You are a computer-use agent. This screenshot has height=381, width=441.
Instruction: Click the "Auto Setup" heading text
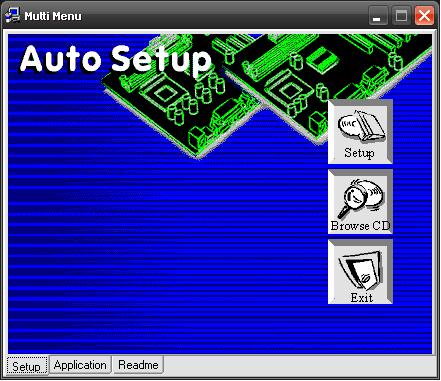pos(116,59)
